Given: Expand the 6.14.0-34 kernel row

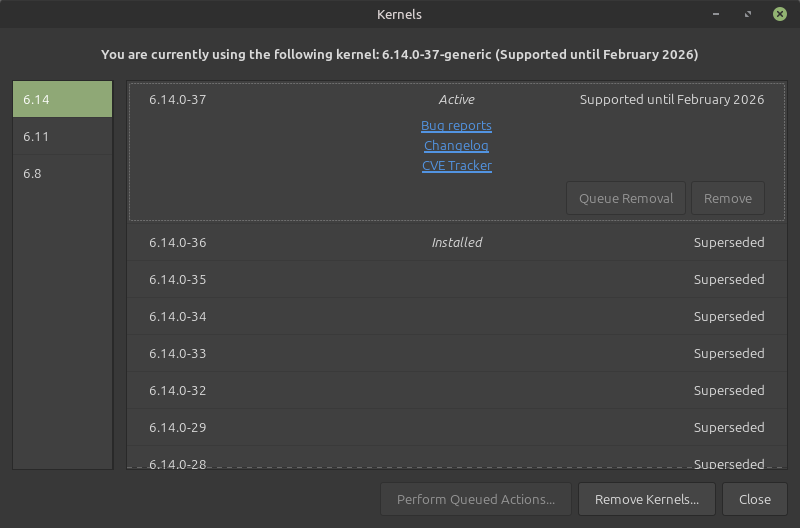Looking at the screenshot, I should [x=456, y=317].
